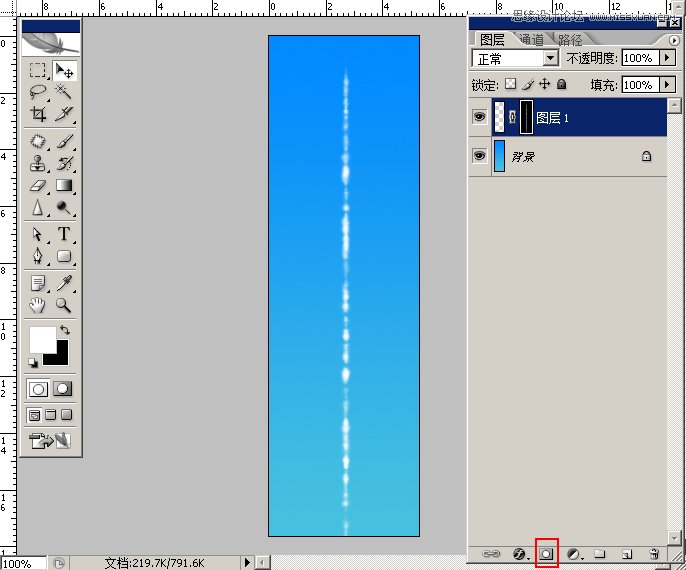The image size is (686, 570).
Task: Open the 不透明度 opacity slider arrow
Action: 668,58
